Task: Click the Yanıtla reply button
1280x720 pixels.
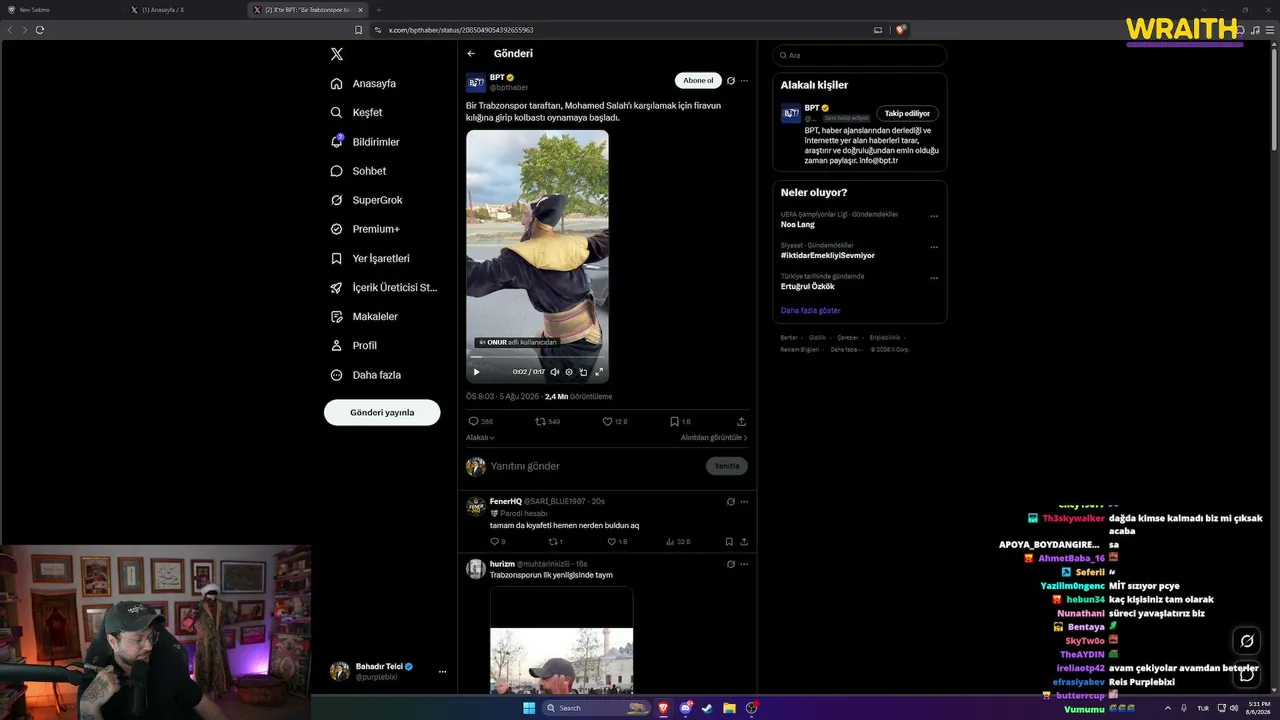Action: pyautogui.click(x=727, y=466)
